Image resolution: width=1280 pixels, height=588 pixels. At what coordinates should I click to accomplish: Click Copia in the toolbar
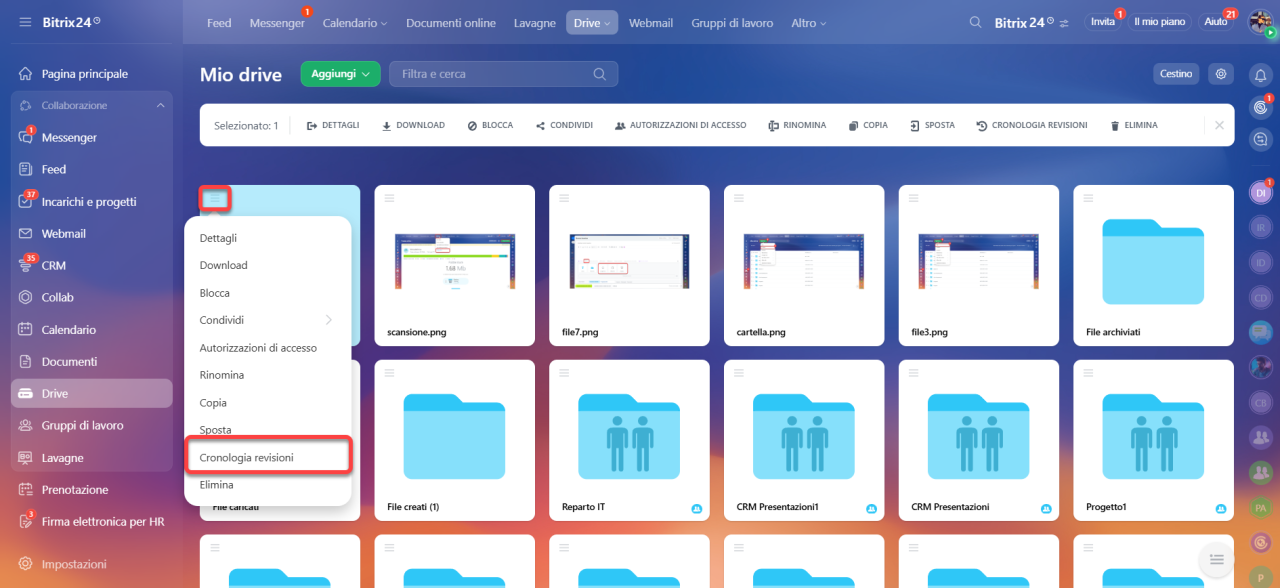868,125
